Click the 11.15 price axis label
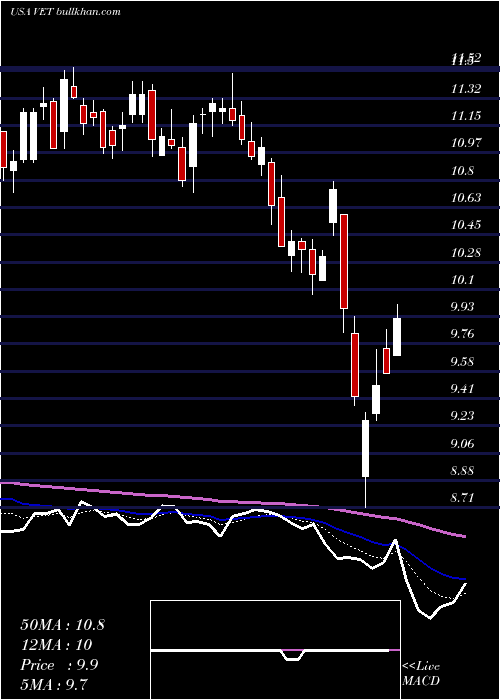Image resolution: width=500 pixels, height=700 pixels. point(466,116)
